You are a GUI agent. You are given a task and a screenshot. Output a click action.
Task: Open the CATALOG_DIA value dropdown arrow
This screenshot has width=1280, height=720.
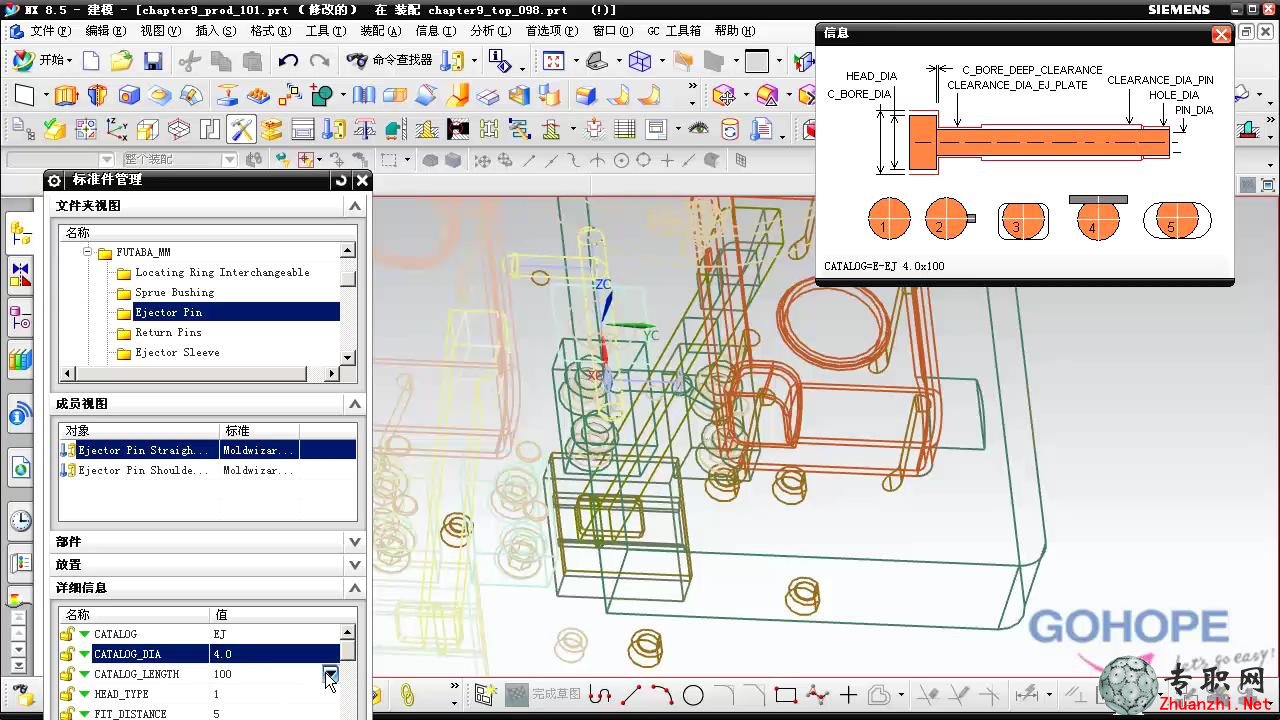tap(331, 675)
